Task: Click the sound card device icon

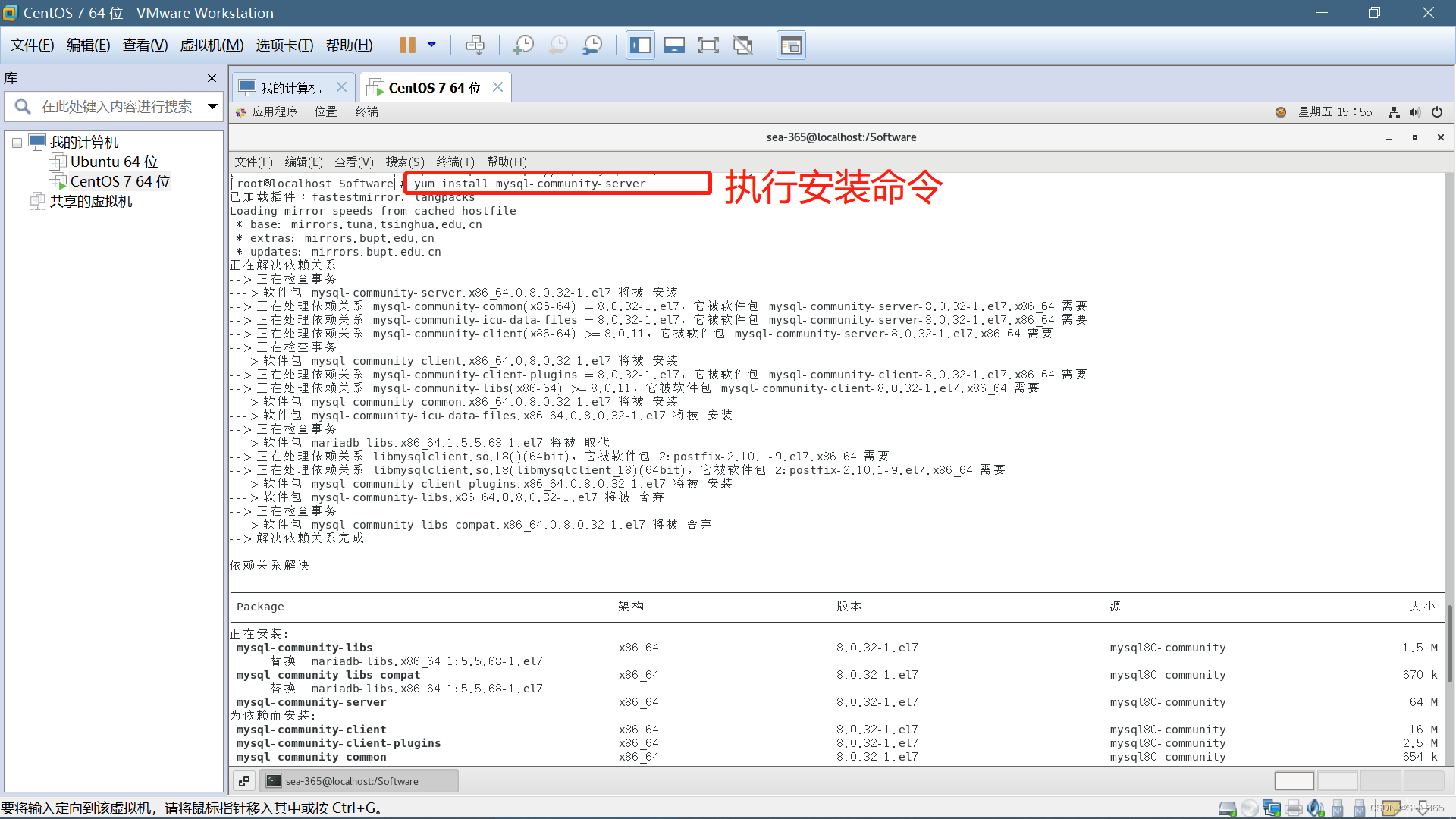Action: (1316, 808)
